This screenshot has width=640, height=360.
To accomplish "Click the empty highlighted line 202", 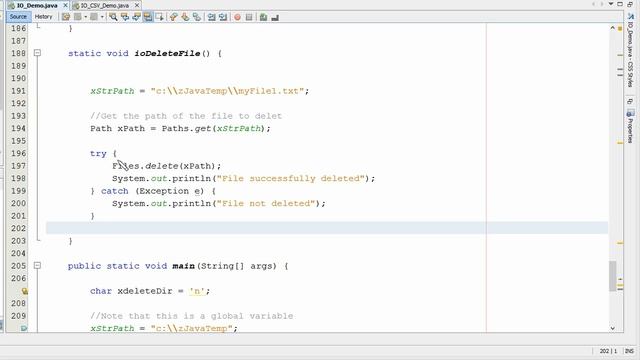I will [x=327, y=228].
